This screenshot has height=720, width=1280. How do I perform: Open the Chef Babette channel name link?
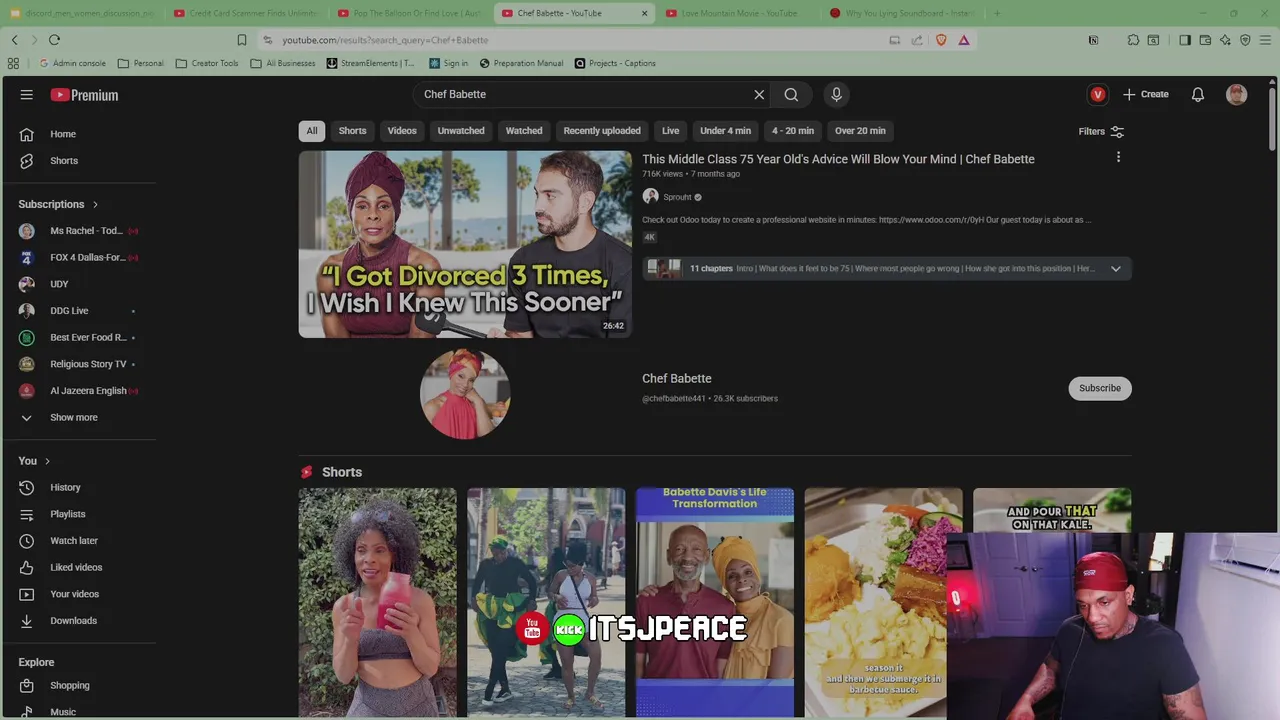(x=677, y=379)
